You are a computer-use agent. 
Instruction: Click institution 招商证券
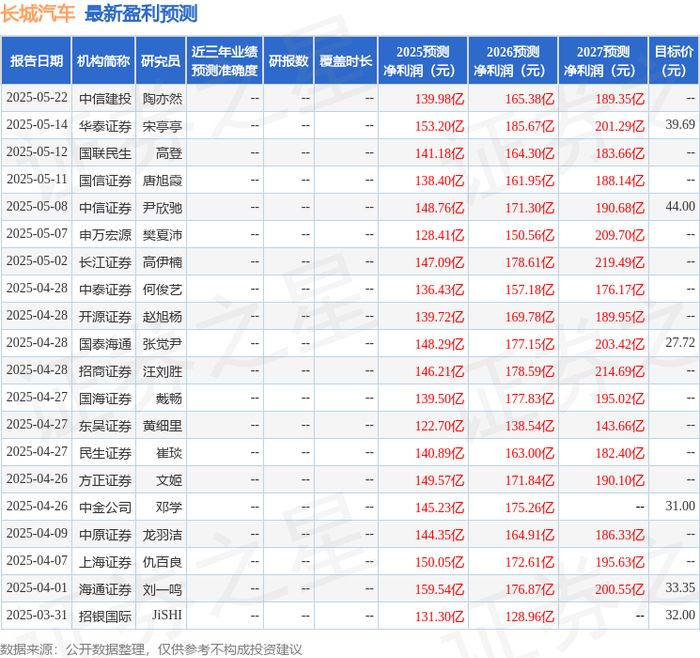[x=105, y=371]
